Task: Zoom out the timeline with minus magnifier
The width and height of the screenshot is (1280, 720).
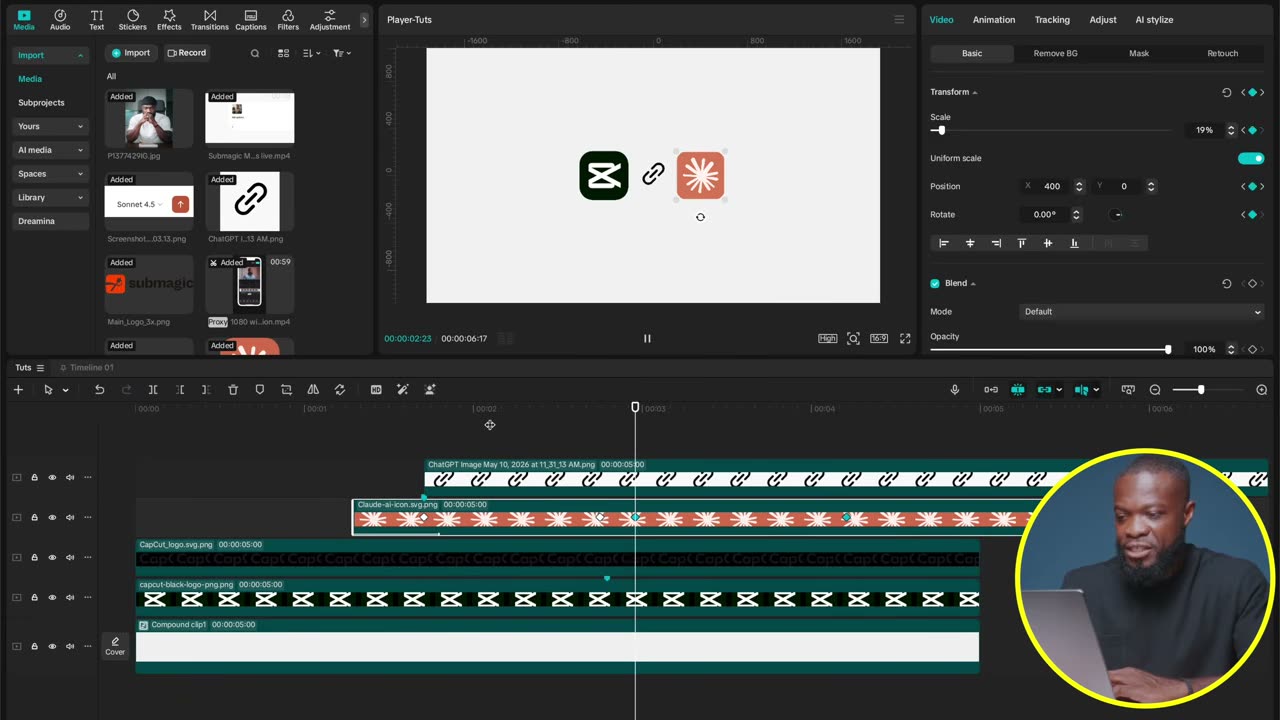Action: [x=1155, y=390]
